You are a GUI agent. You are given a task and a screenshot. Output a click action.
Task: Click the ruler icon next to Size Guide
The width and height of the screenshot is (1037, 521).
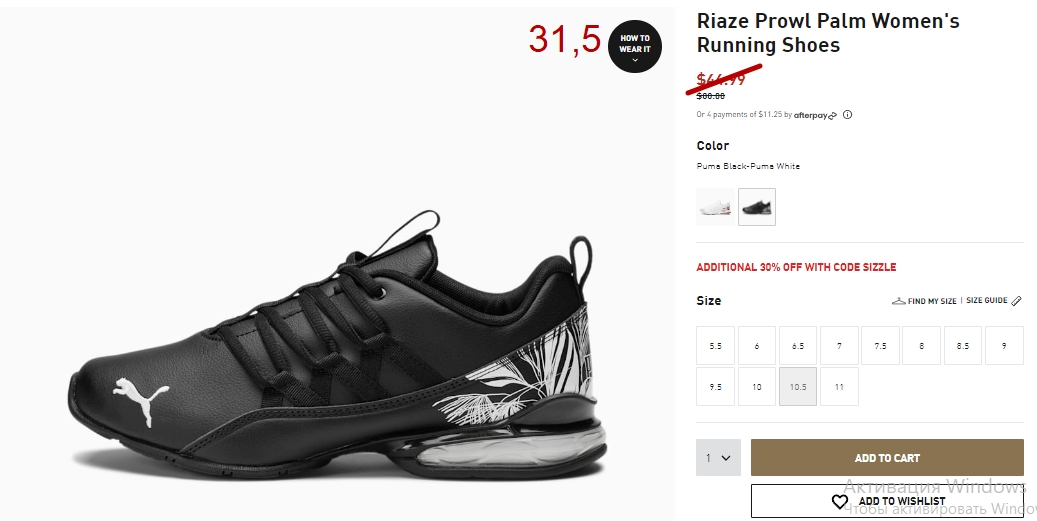click(x=1016, y=301)
